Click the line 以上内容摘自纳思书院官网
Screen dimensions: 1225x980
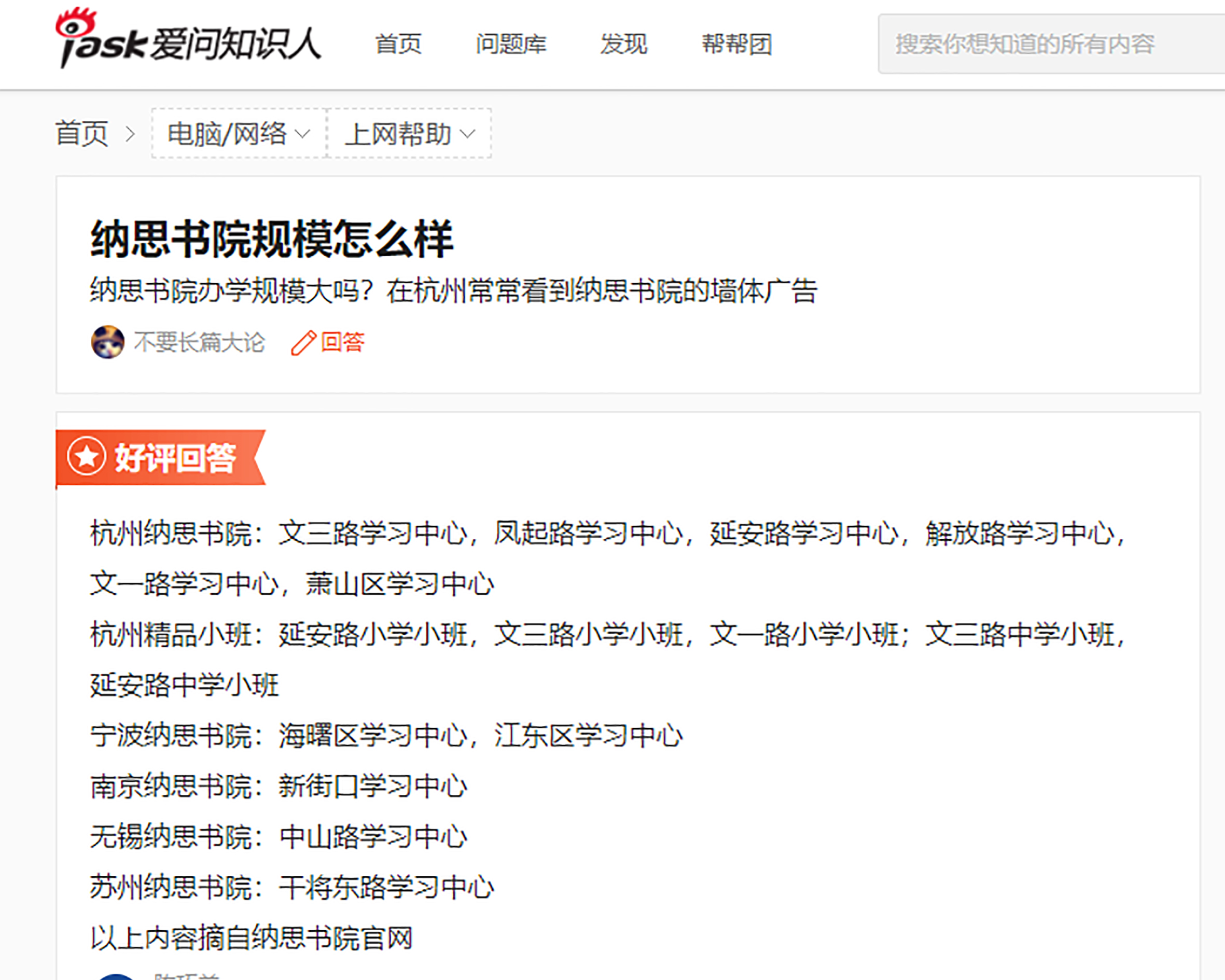[x=251, y=937]
